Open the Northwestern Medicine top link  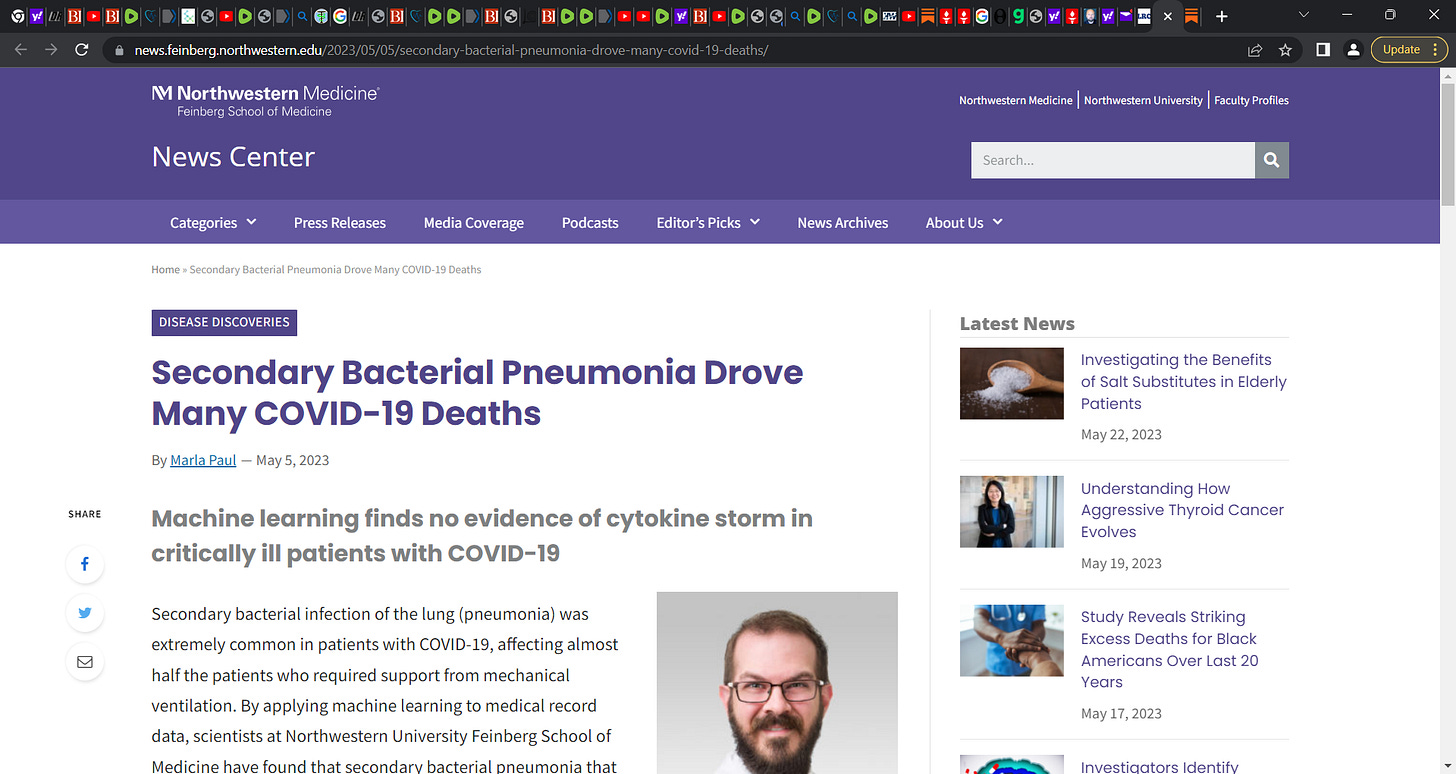click(x=1015, y=100)
